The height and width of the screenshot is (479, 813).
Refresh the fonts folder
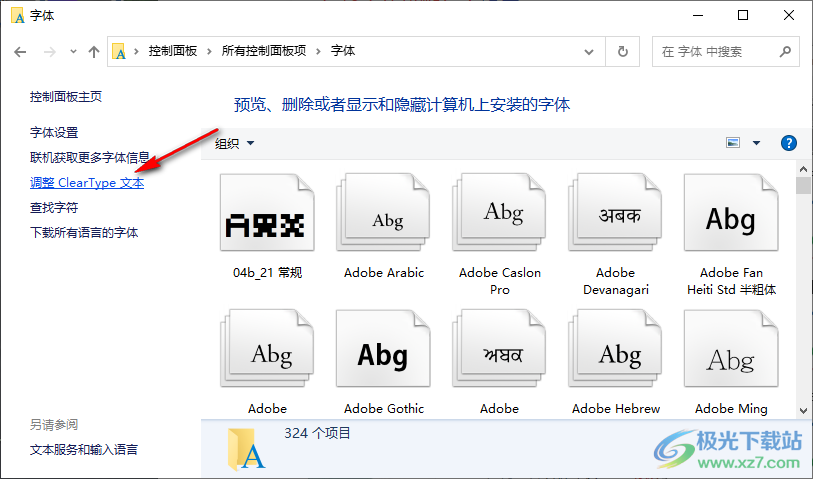tap(623, 51)
